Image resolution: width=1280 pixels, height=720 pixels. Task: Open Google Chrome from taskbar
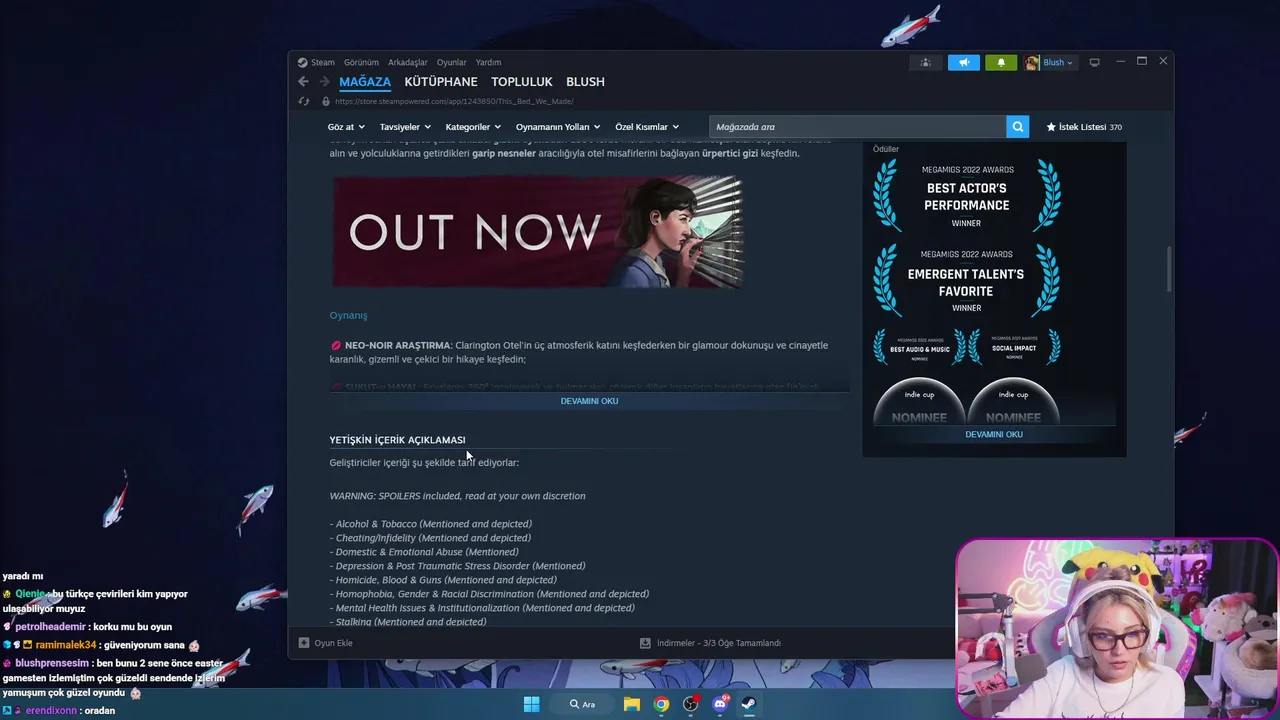661,704
